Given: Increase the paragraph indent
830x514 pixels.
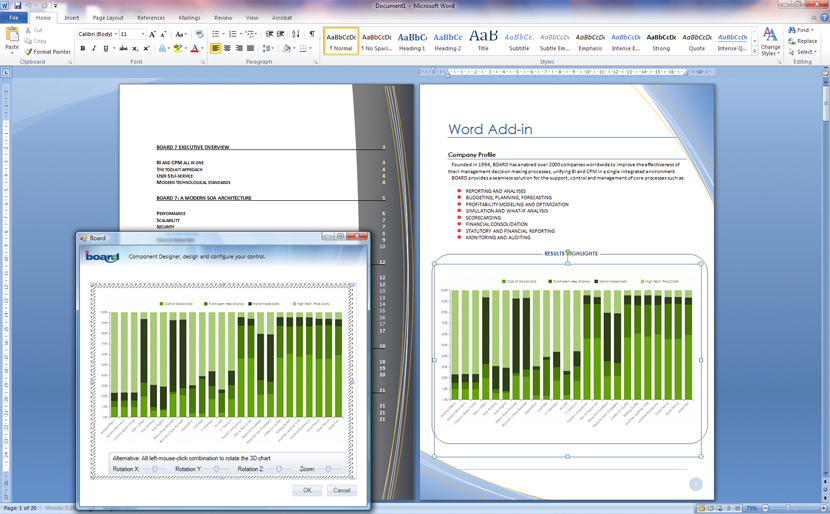Looking at the screenshot, I should [281, 34].
